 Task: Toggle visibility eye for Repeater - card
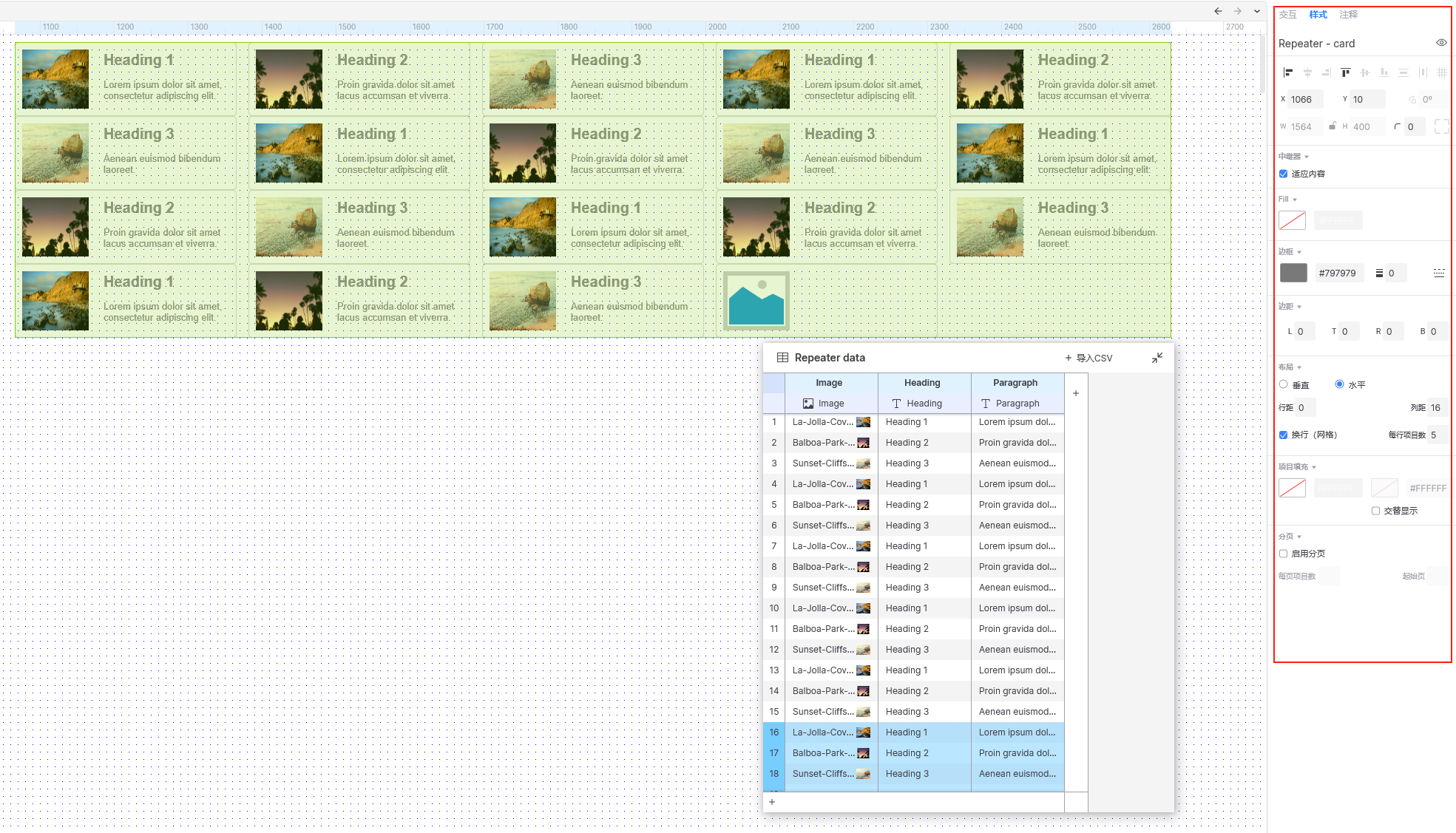(1440, 43)
